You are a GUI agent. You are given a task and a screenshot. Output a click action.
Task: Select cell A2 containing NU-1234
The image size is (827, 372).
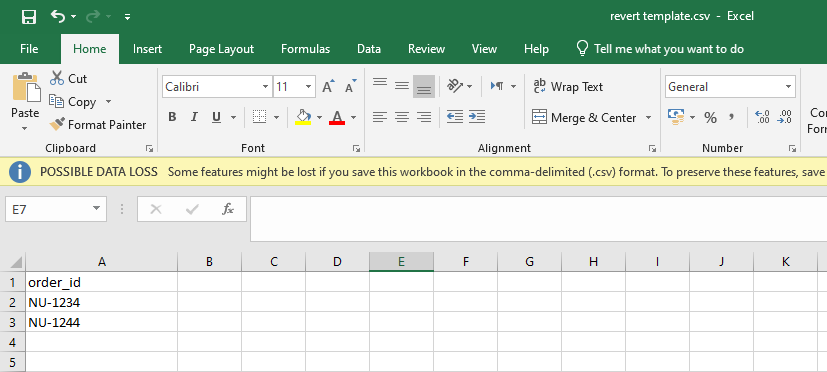101,302
